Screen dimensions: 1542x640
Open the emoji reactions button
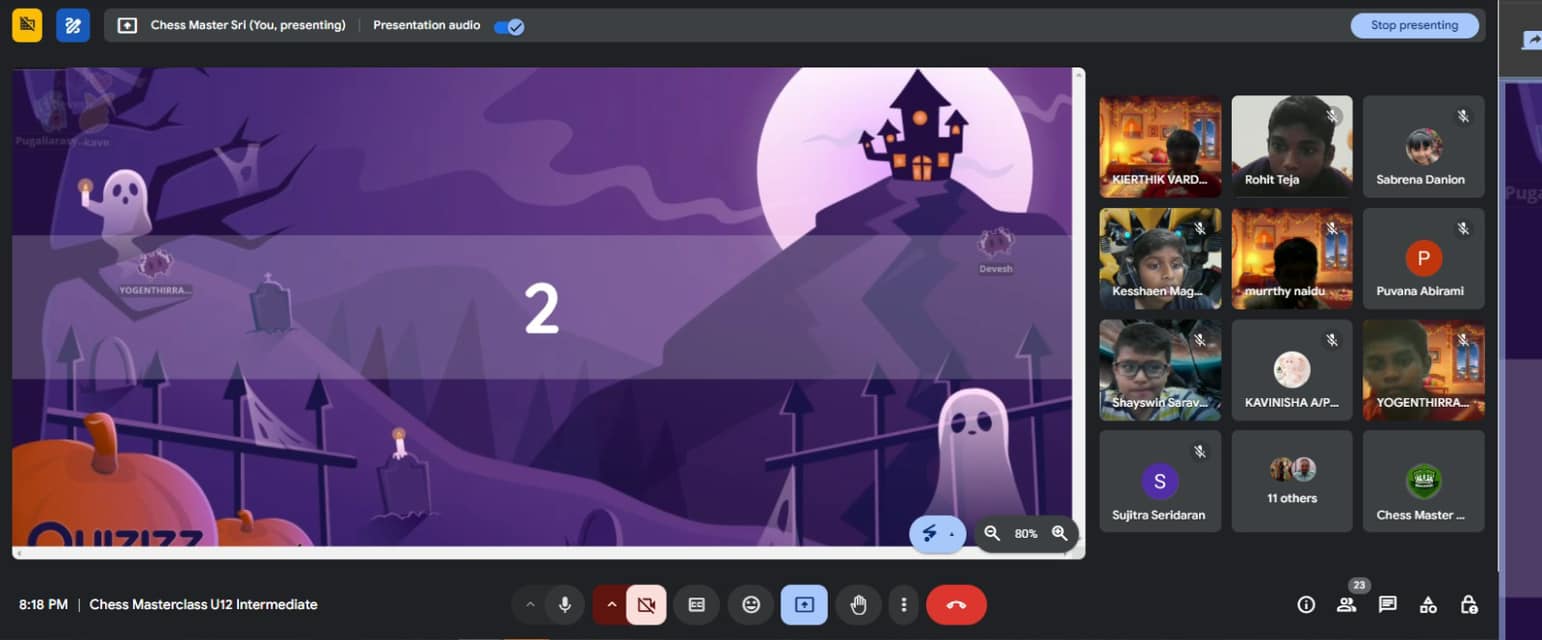[x=751, y=604]
